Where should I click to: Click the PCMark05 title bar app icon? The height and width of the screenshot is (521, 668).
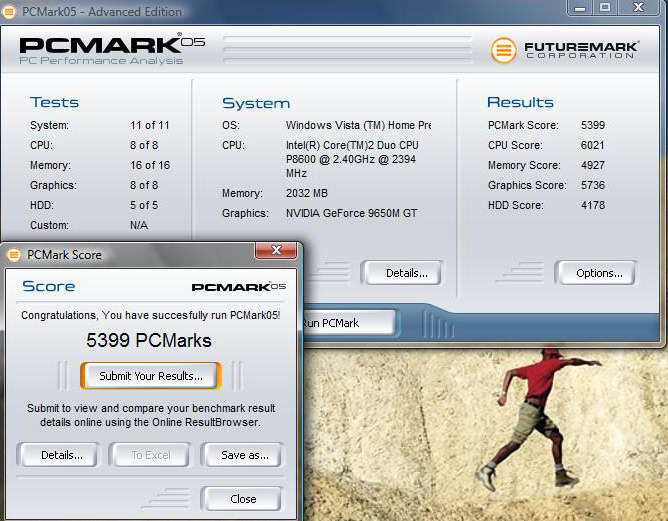pyautogui.click(x=9, y=12)
